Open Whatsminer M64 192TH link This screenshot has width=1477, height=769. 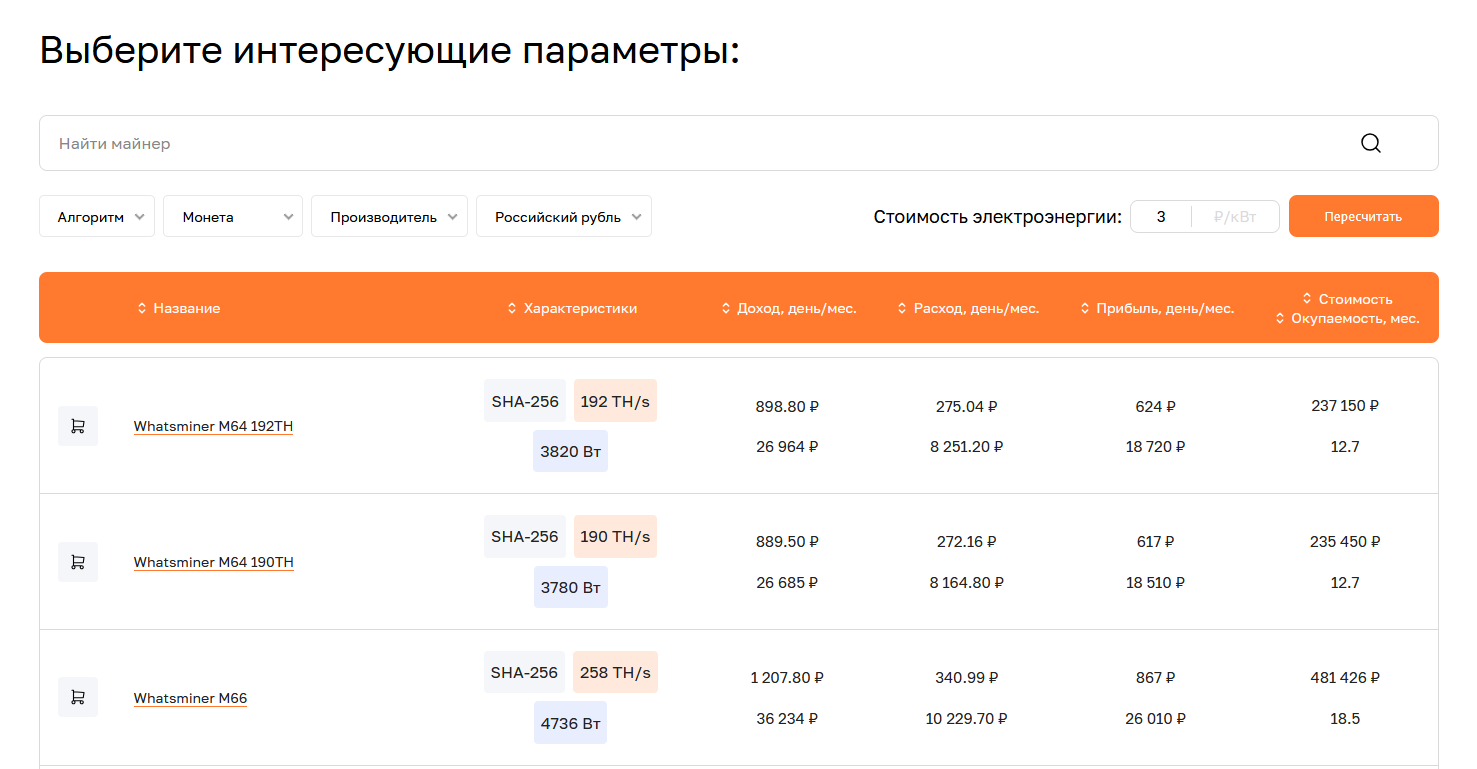[213, 426]
